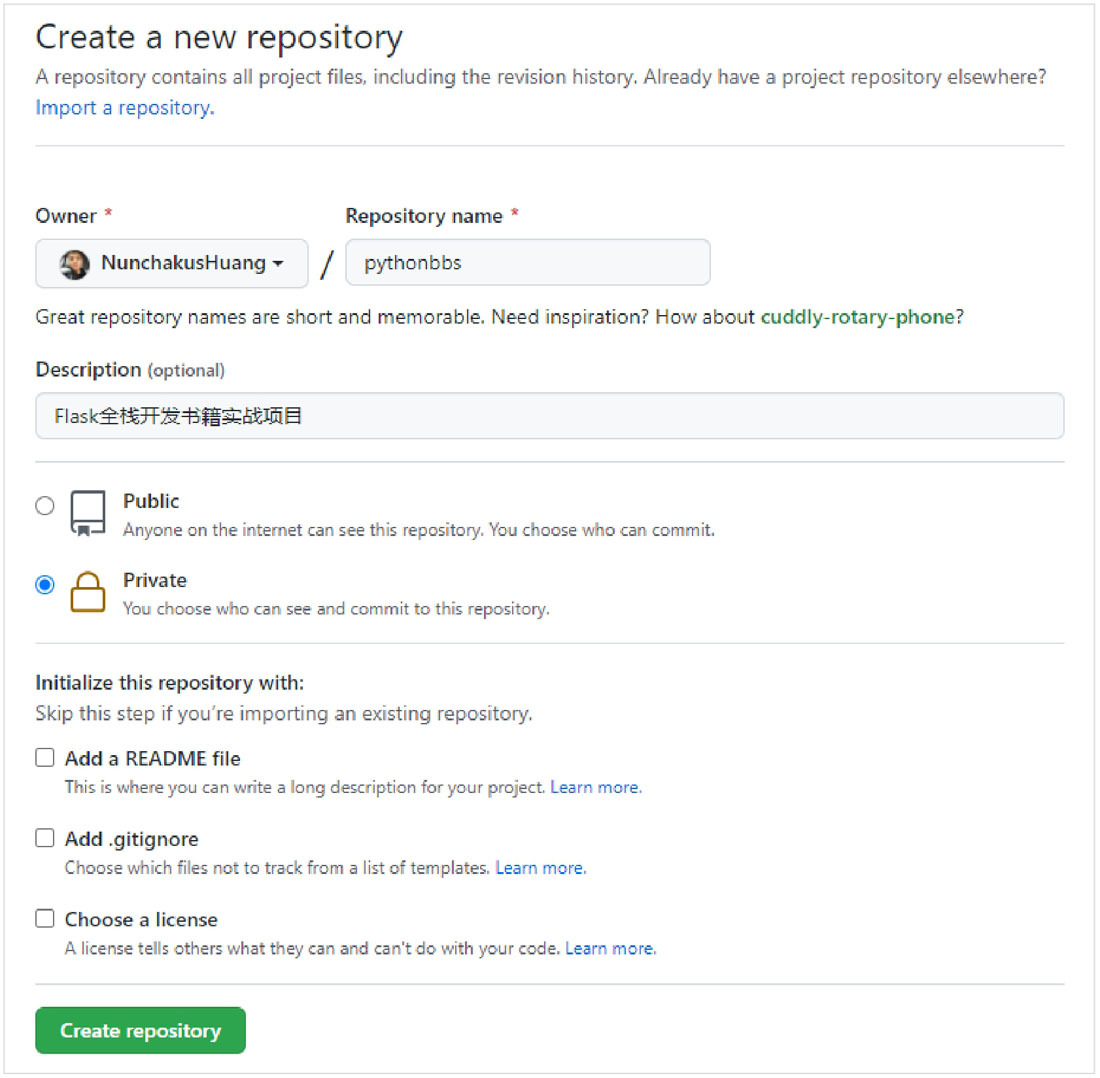Open Learn more link for README file

coord(596,788)
